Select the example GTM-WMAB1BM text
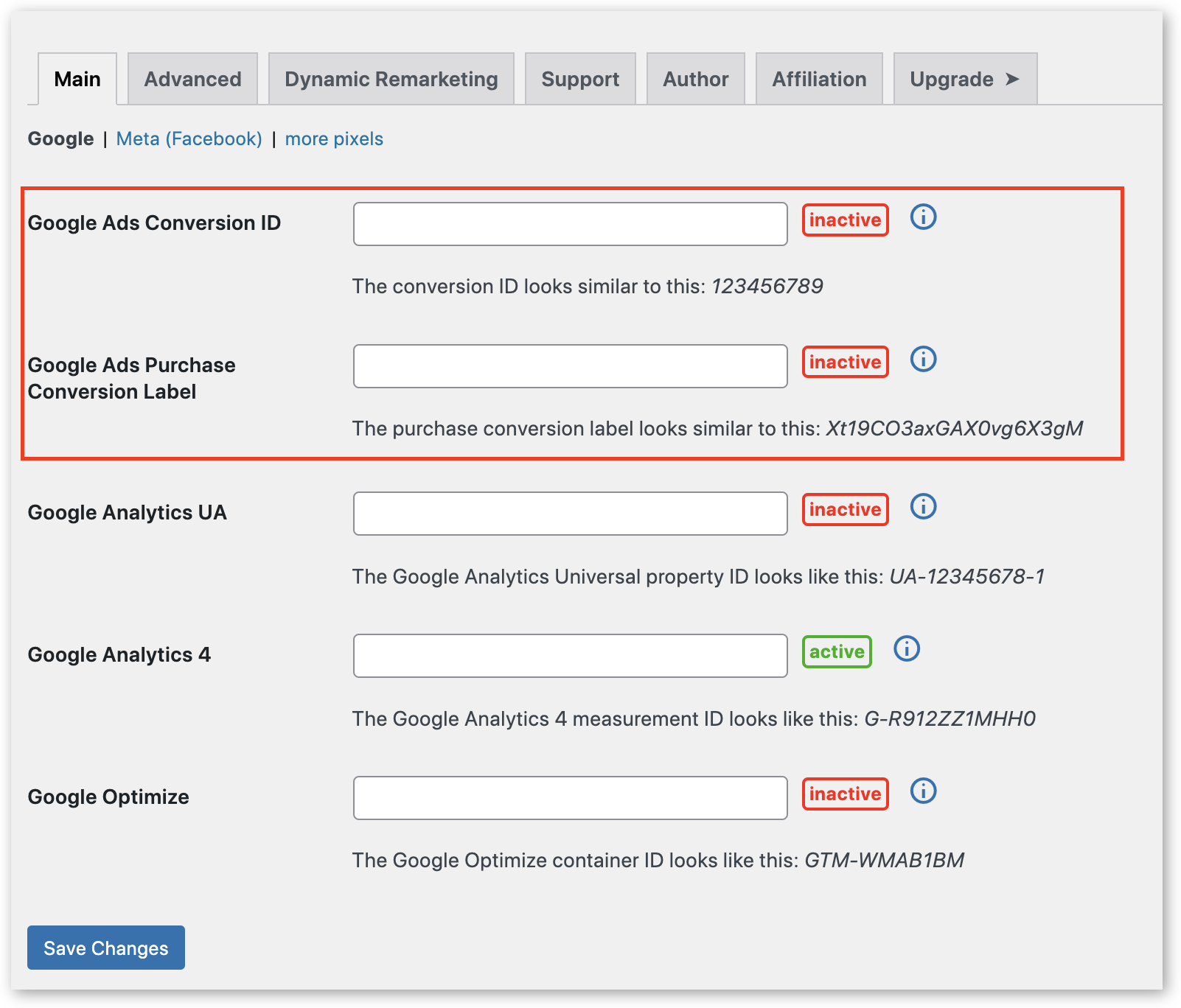The image size is (1181, 1008). tap(884, 860)
